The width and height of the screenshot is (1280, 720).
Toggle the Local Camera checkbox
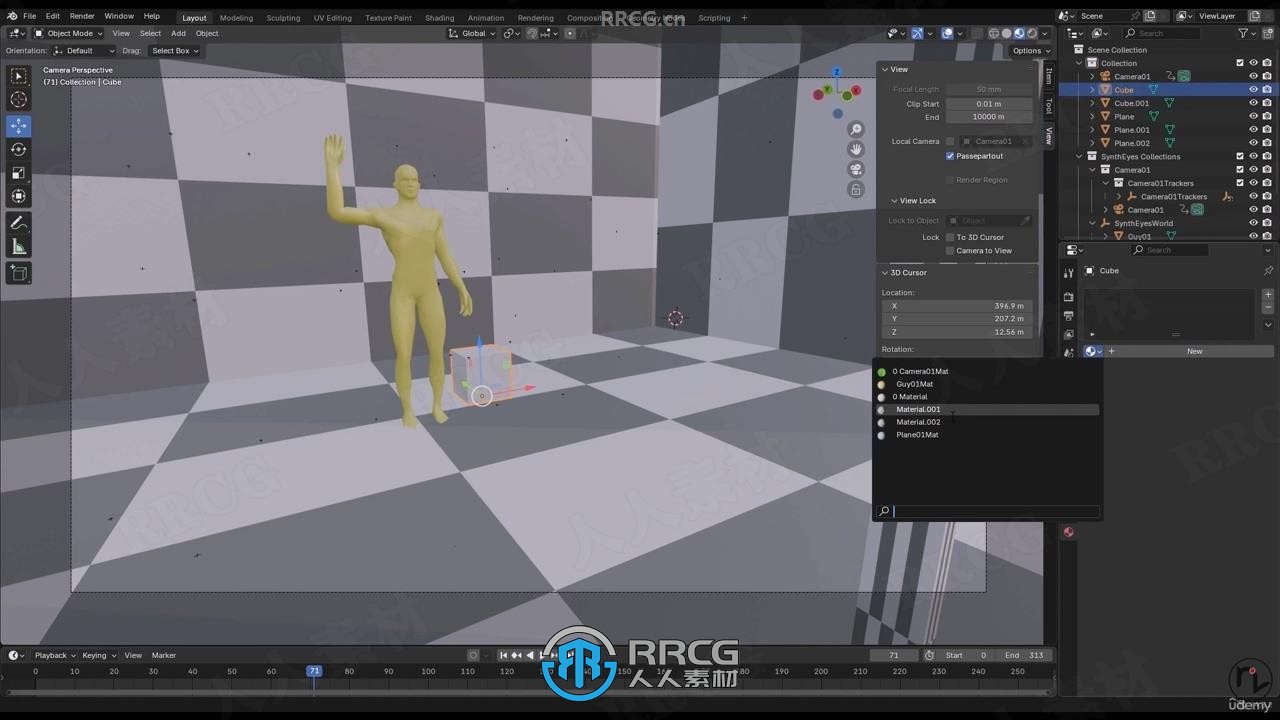(950, 141)
